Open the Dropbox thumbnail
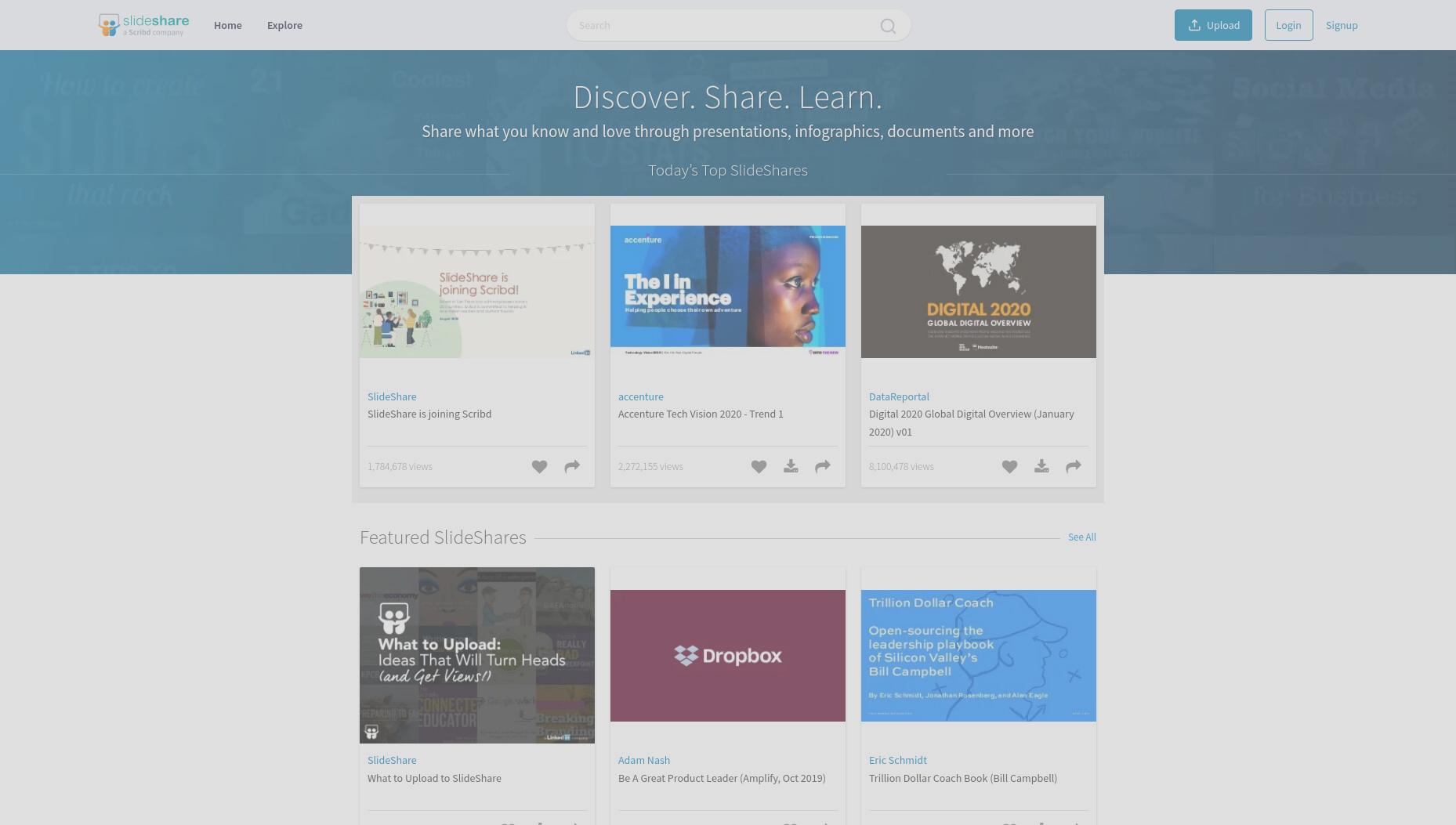Viewport: 1456px width, 825px height. tap(728, 656)
